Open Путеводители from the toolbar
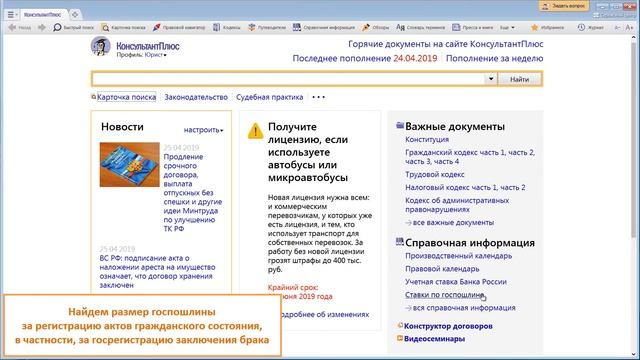The image size is (640, 360). tap(267, 27)
